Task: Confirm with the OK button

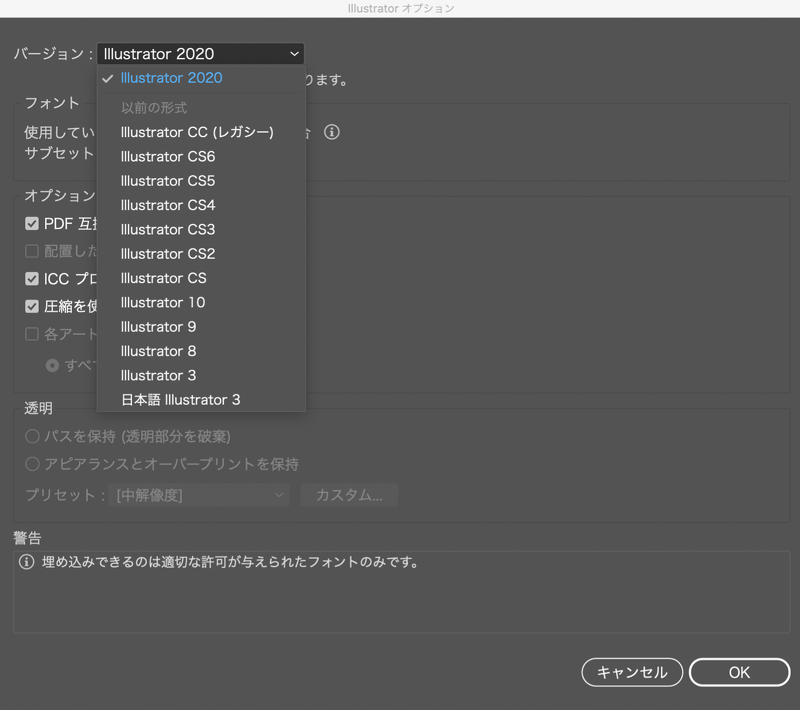Action: 739,672
